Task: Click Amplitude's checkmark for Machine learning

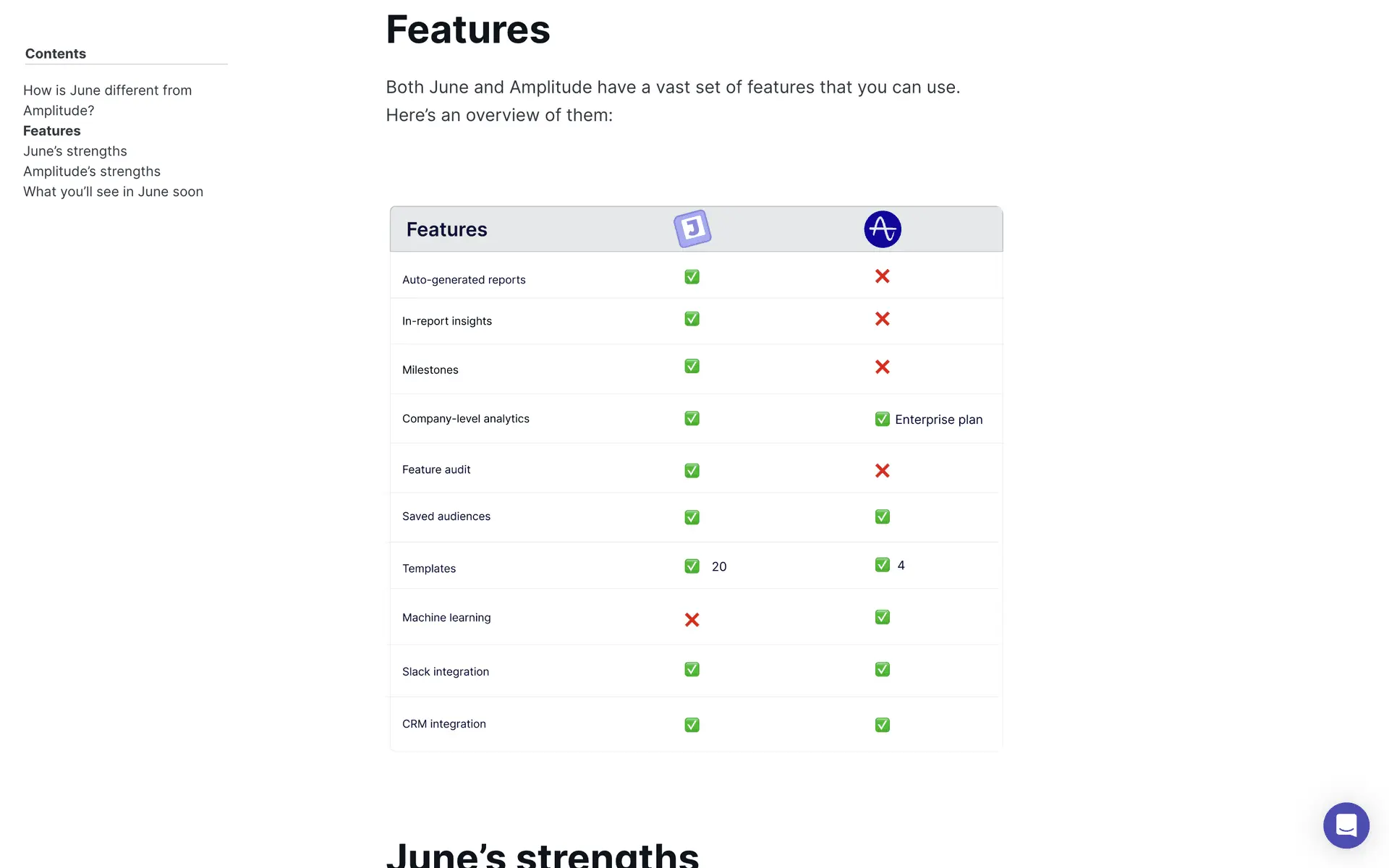Action: 882,617
